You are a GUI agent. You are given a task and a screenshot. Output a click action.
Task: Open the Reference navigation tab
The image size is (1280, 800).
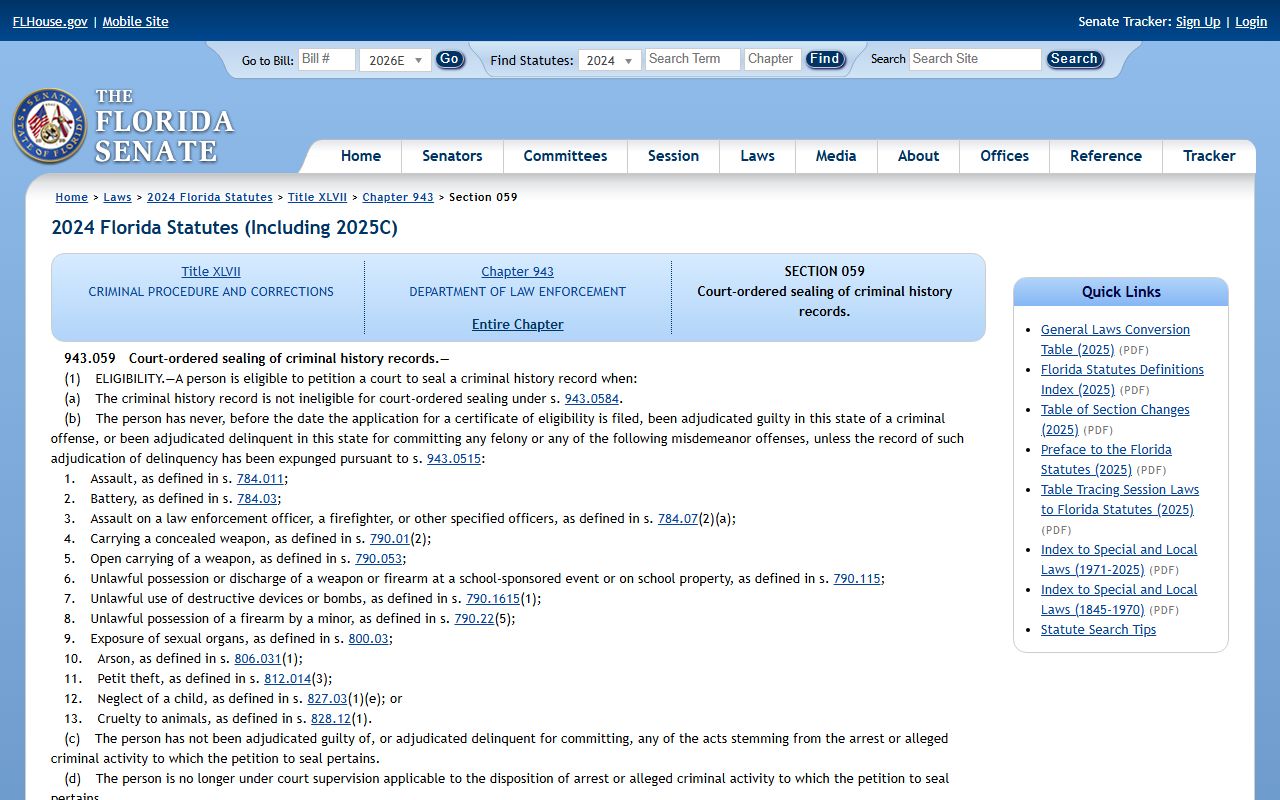pos(1106,156)
